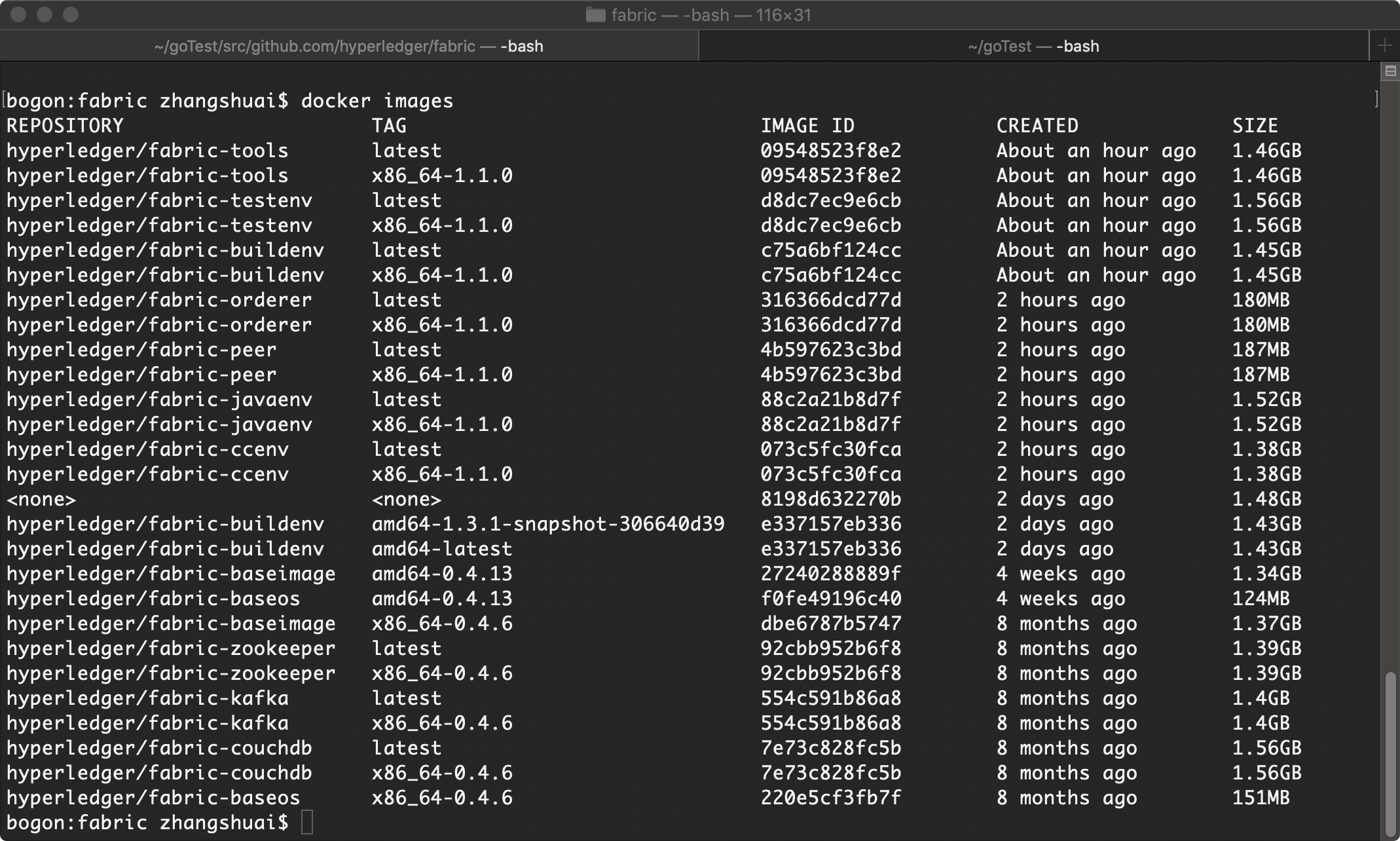The height and width of the screenshot is (841, 1400).
Task: Click the folder icon in title bar
Action: click(595, 14)
